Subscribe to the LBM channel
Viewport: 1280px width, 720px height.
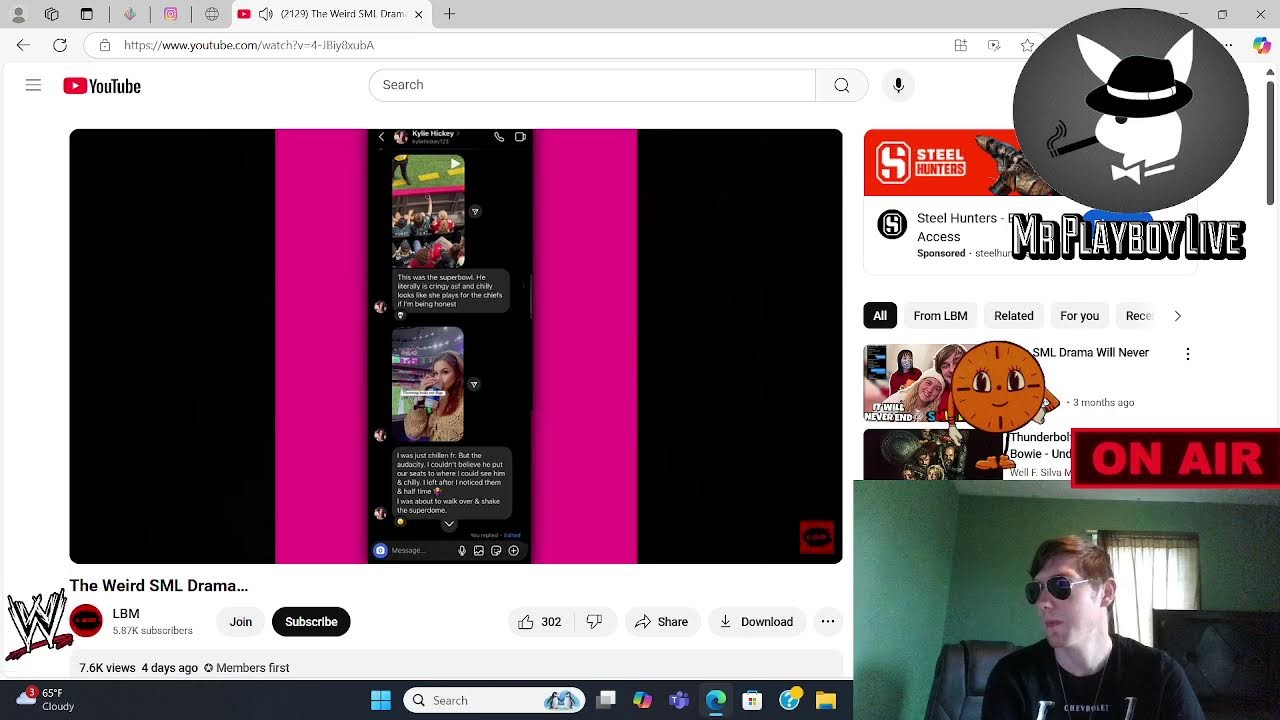pos(311,622)
